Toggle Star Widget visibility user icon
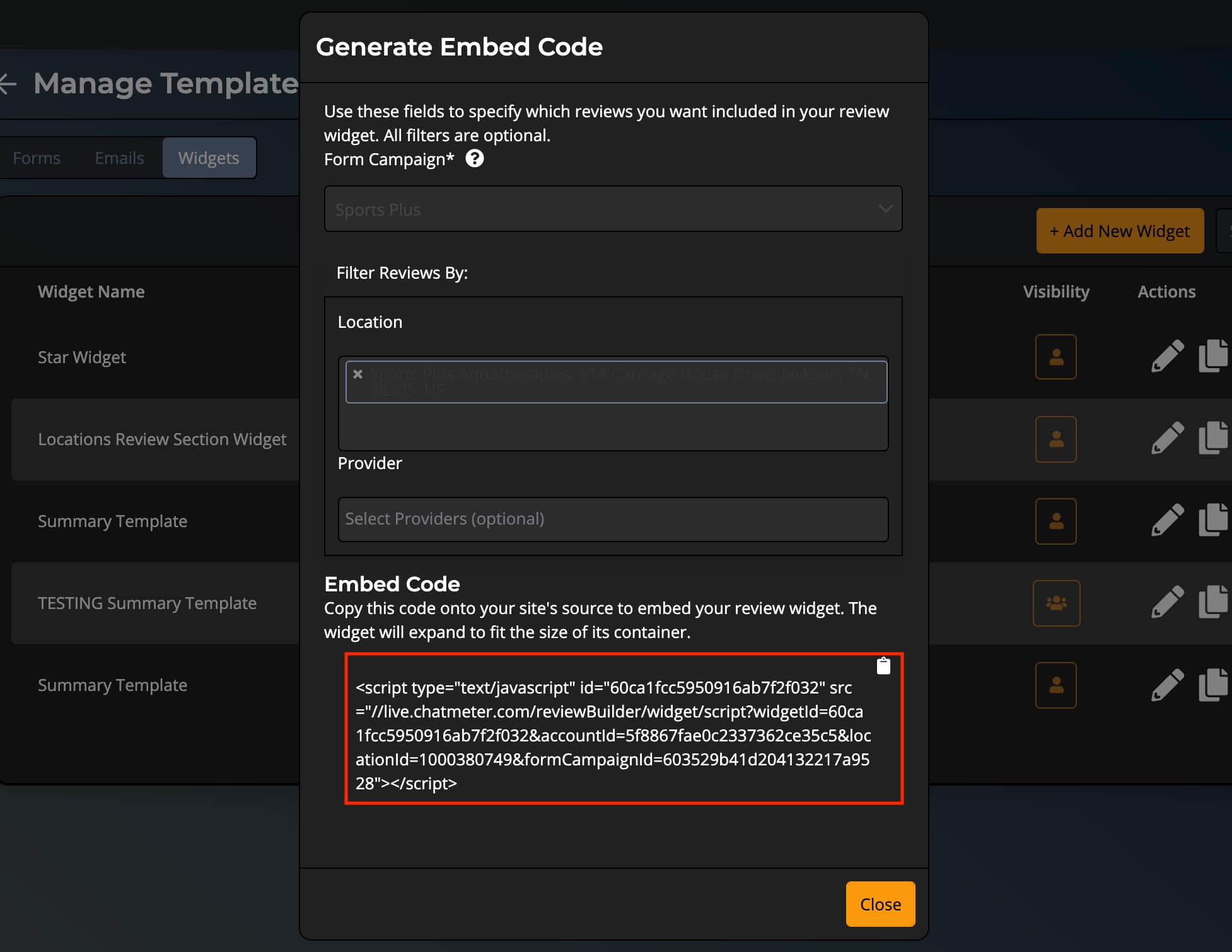Screen dimensions: 1232x952 point(1056,357)
